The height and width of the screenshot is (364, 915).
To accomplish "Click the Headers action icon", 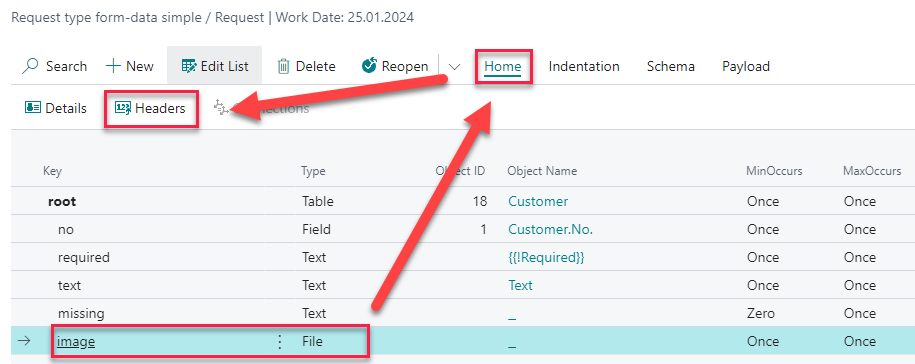I will (123, 108).
